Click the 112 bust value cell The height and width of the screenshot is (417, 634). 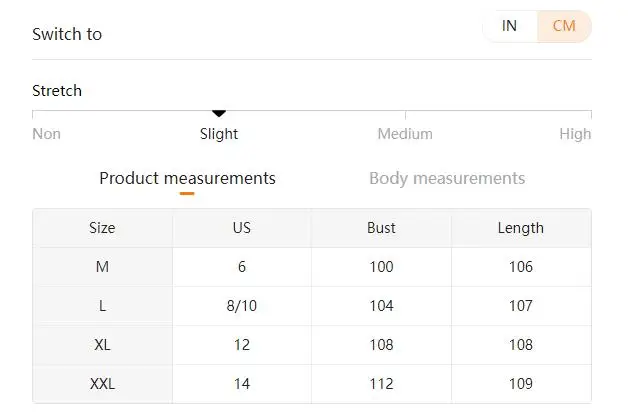(381, 384)
